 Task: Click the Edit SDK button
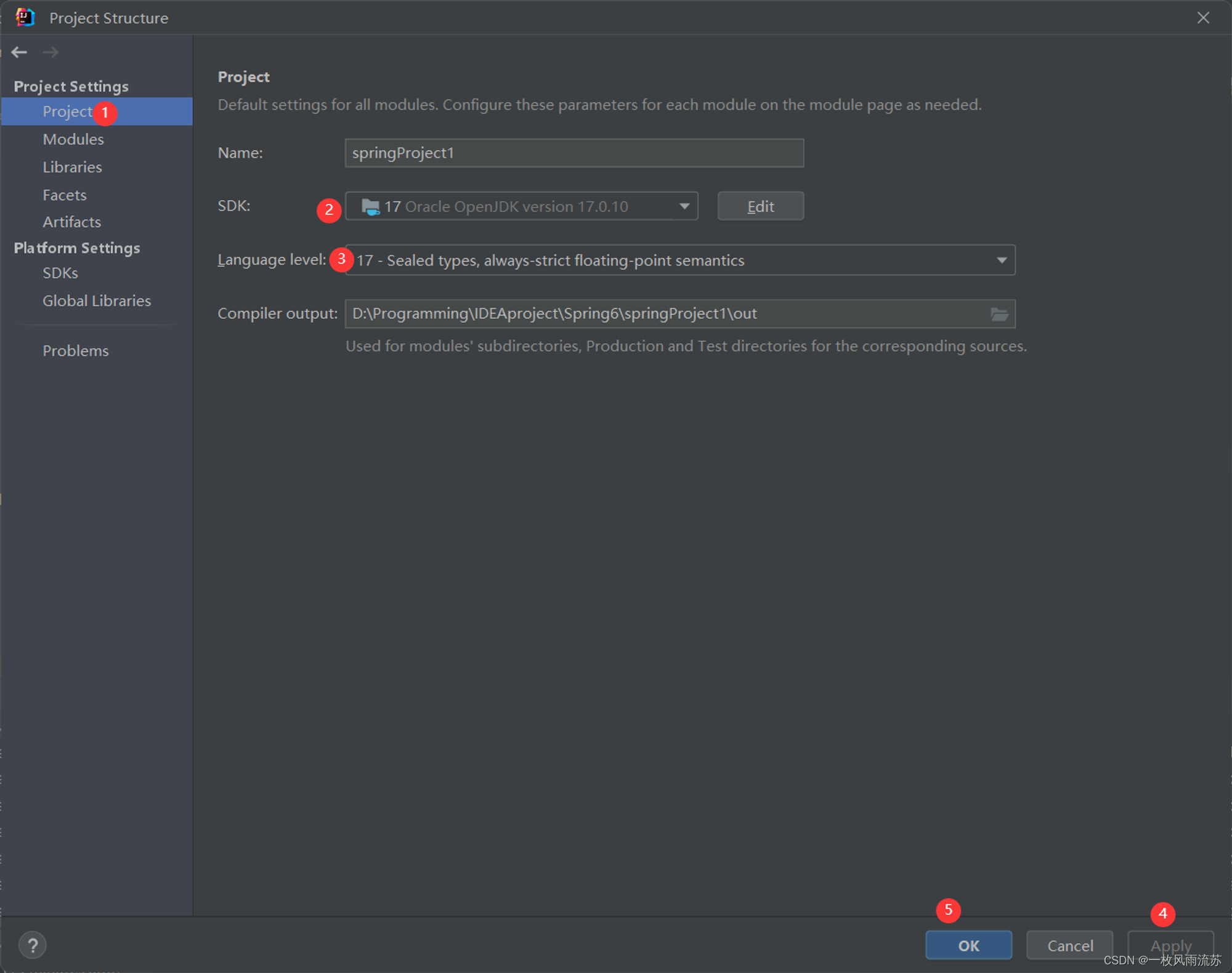(x=760, y=206)
